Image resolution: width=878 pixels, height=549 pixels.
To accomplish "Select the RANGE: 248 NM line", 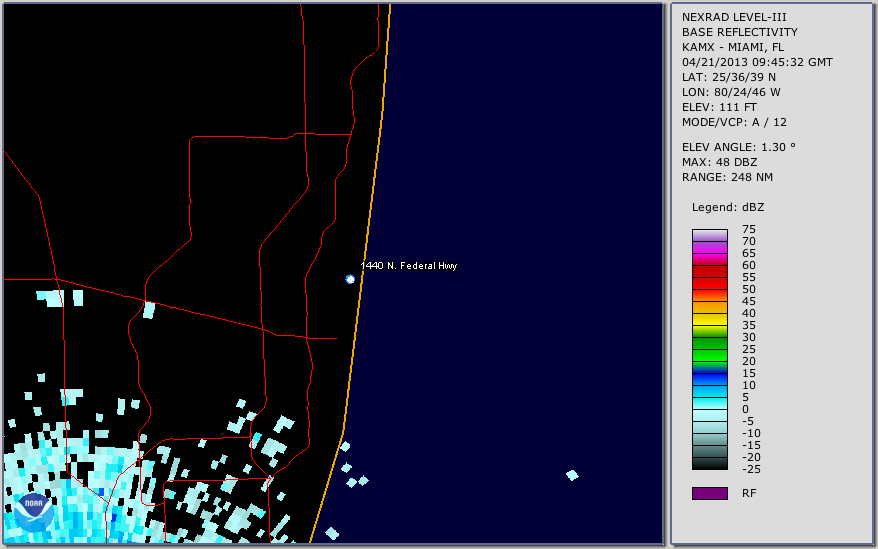I will click(727, 177).
